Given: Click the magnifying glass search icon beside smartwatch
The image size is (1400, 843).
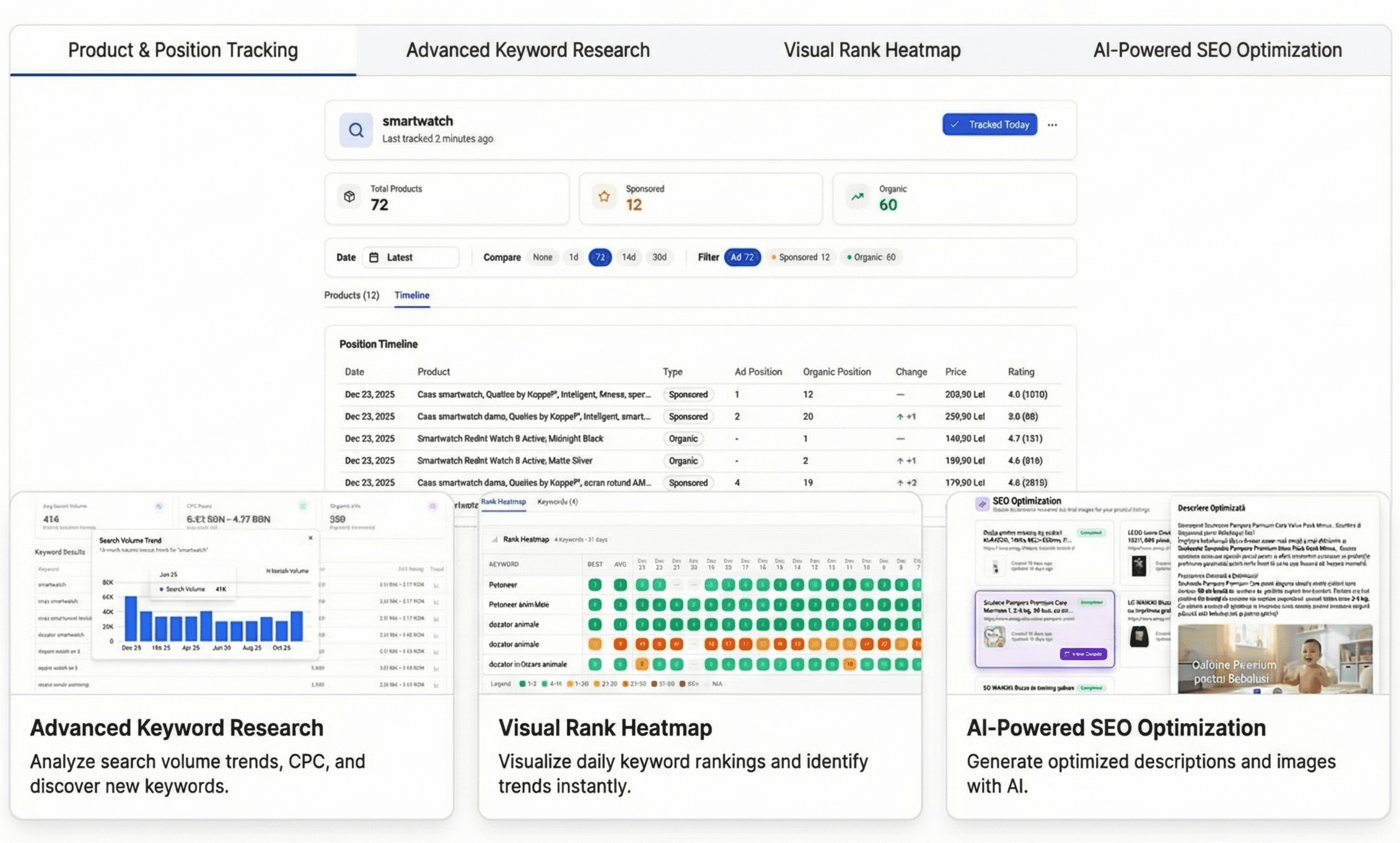Looking at the screenshot, I should pos(356,130).
